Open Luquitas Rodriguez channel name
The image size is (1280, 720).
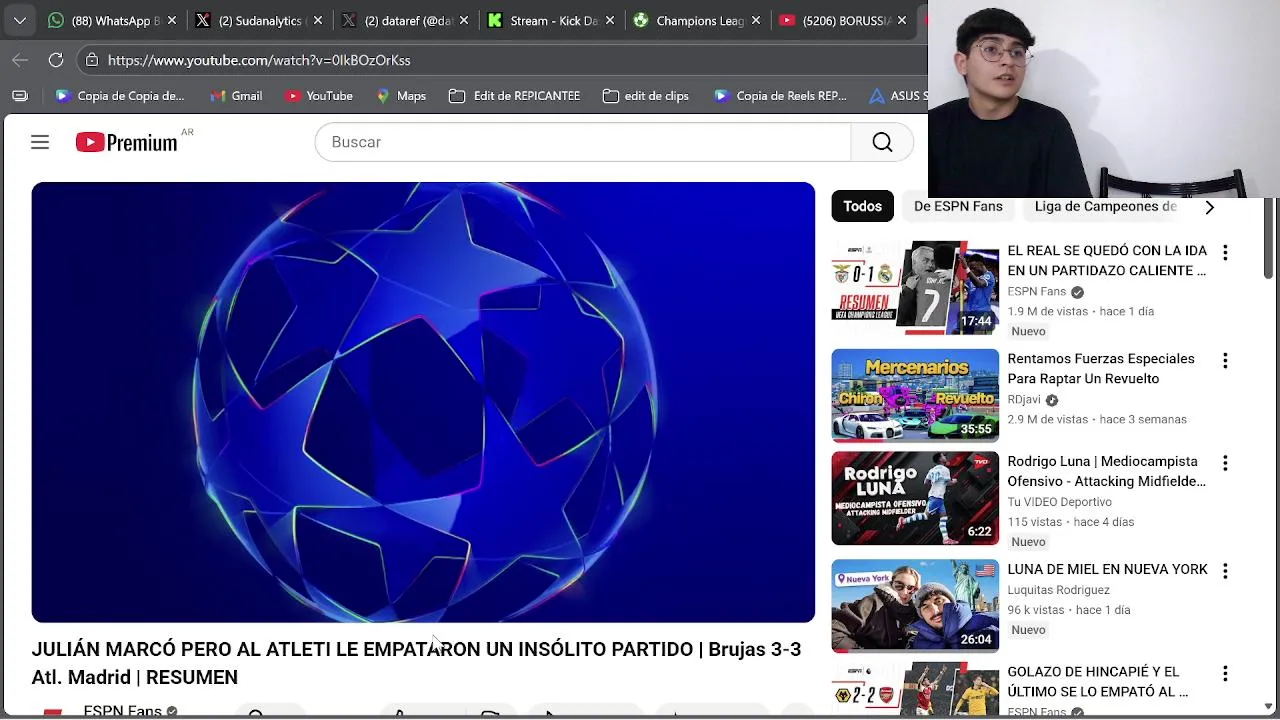[x=1058, y=590]
